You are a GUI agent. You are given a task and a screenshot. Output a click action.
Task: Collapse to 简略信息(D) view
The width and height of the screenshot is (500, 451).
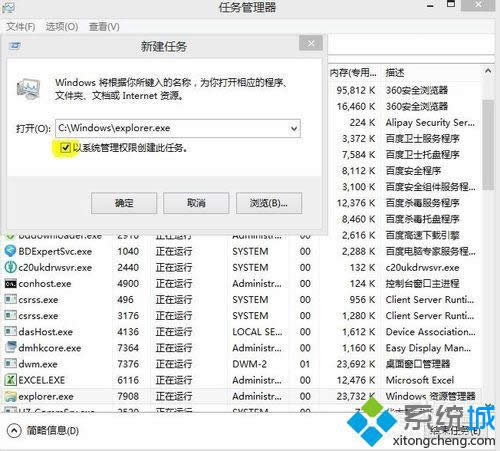44,430
